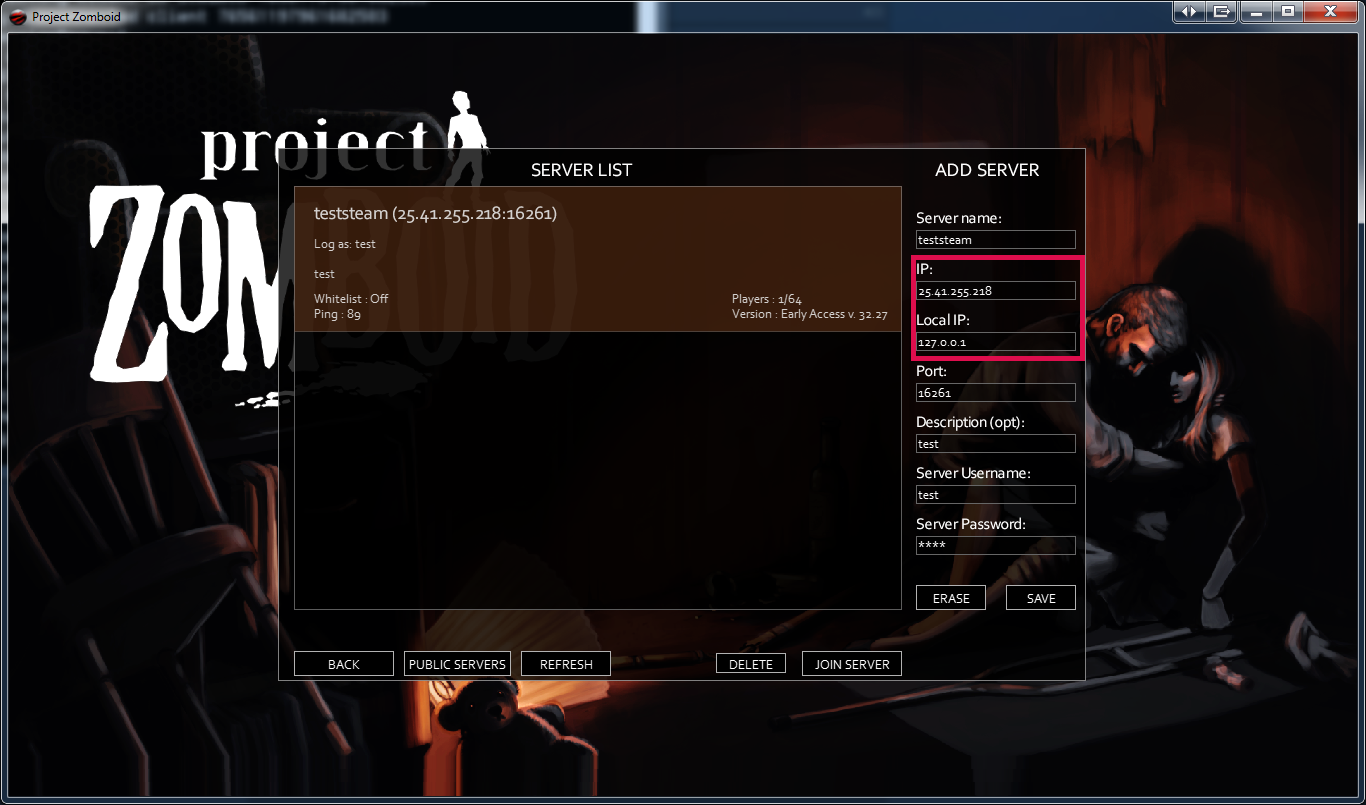This screenshot has height=805, width=1366.
Task: Edit the Port field showing 16261
Action: pyautogui.click(x=996, y=393)
